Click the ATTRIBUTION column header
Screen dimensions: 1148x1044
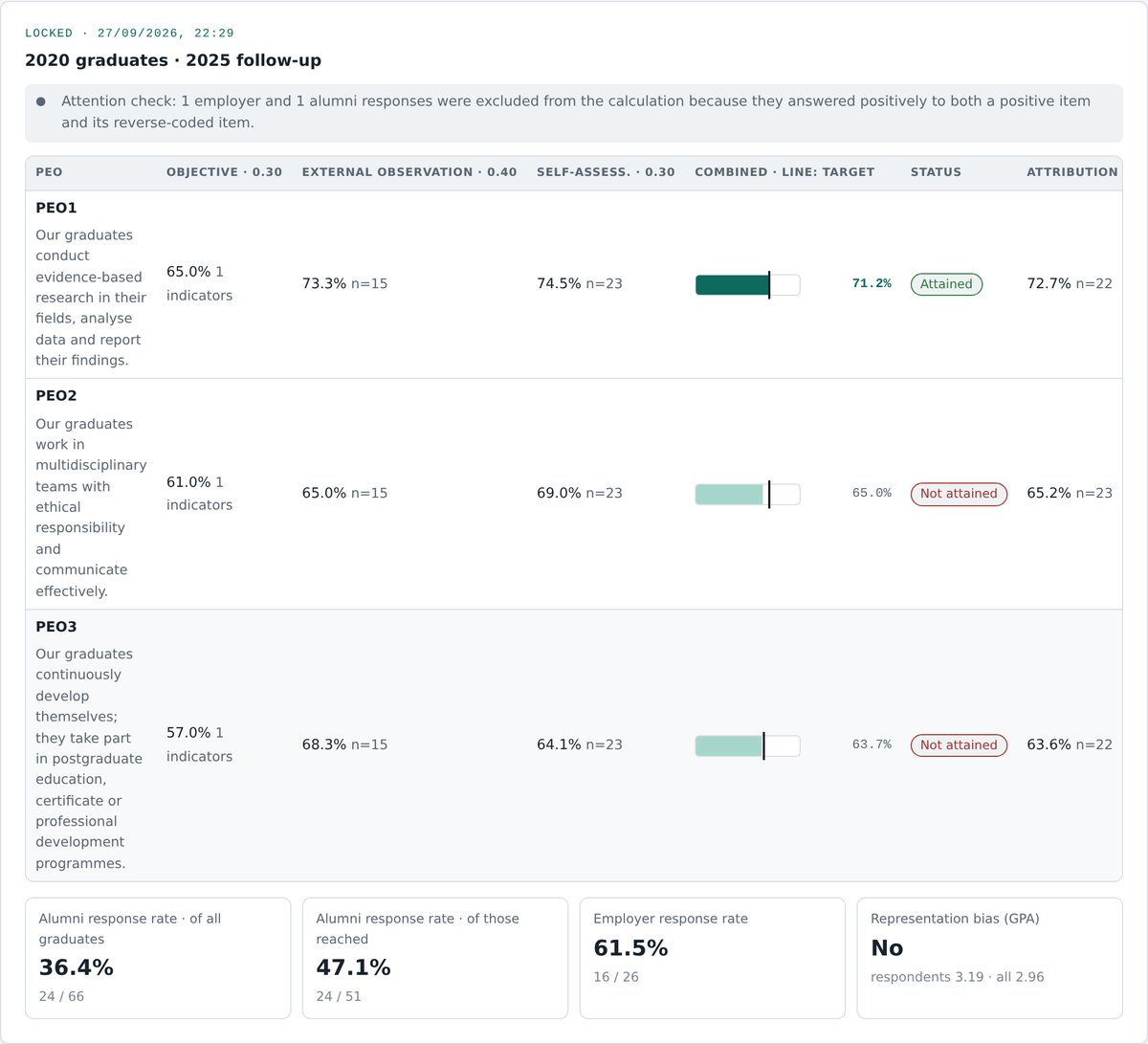tap(1072, 172)
